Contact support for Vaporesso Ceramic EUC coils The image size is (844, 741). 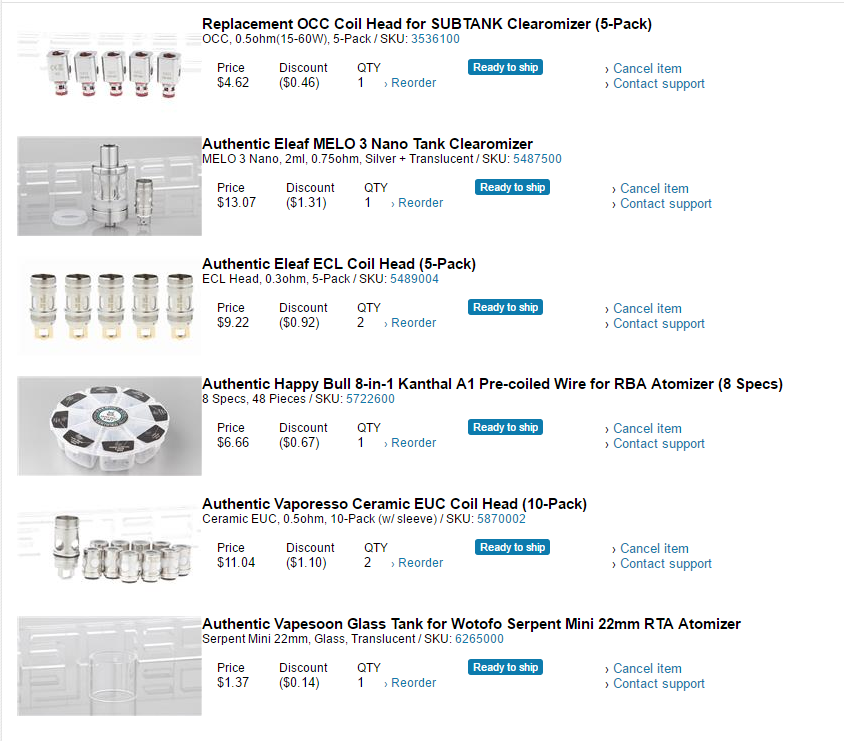click(665, 564)
